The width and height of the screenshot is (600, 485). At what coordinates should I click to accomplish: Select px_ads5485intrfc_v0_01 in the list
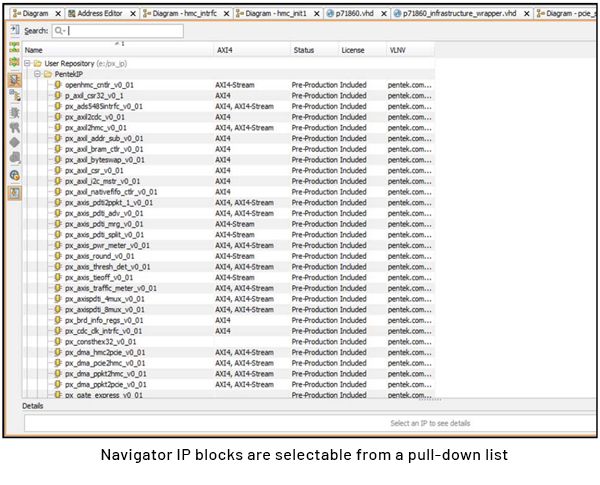pos(104,106)
